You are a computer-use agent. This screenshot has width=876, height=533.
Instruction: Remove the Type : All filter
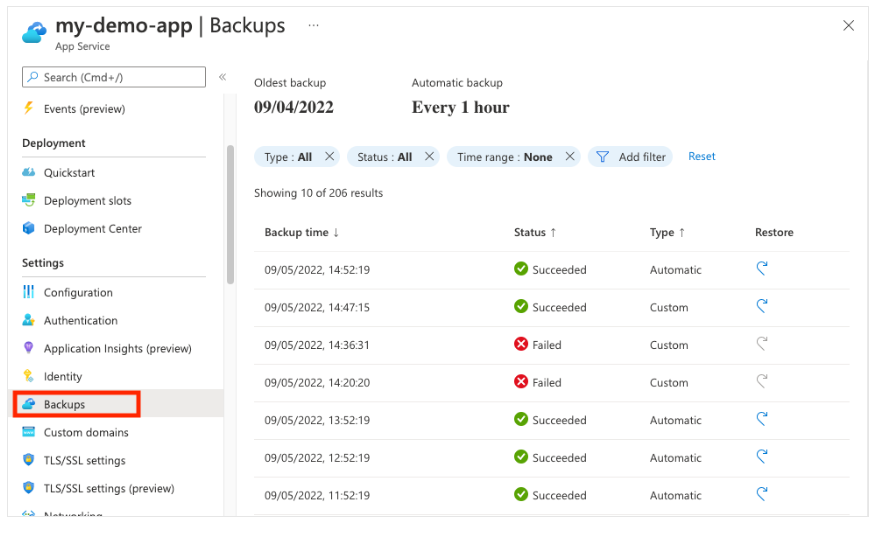pos(330,156)
